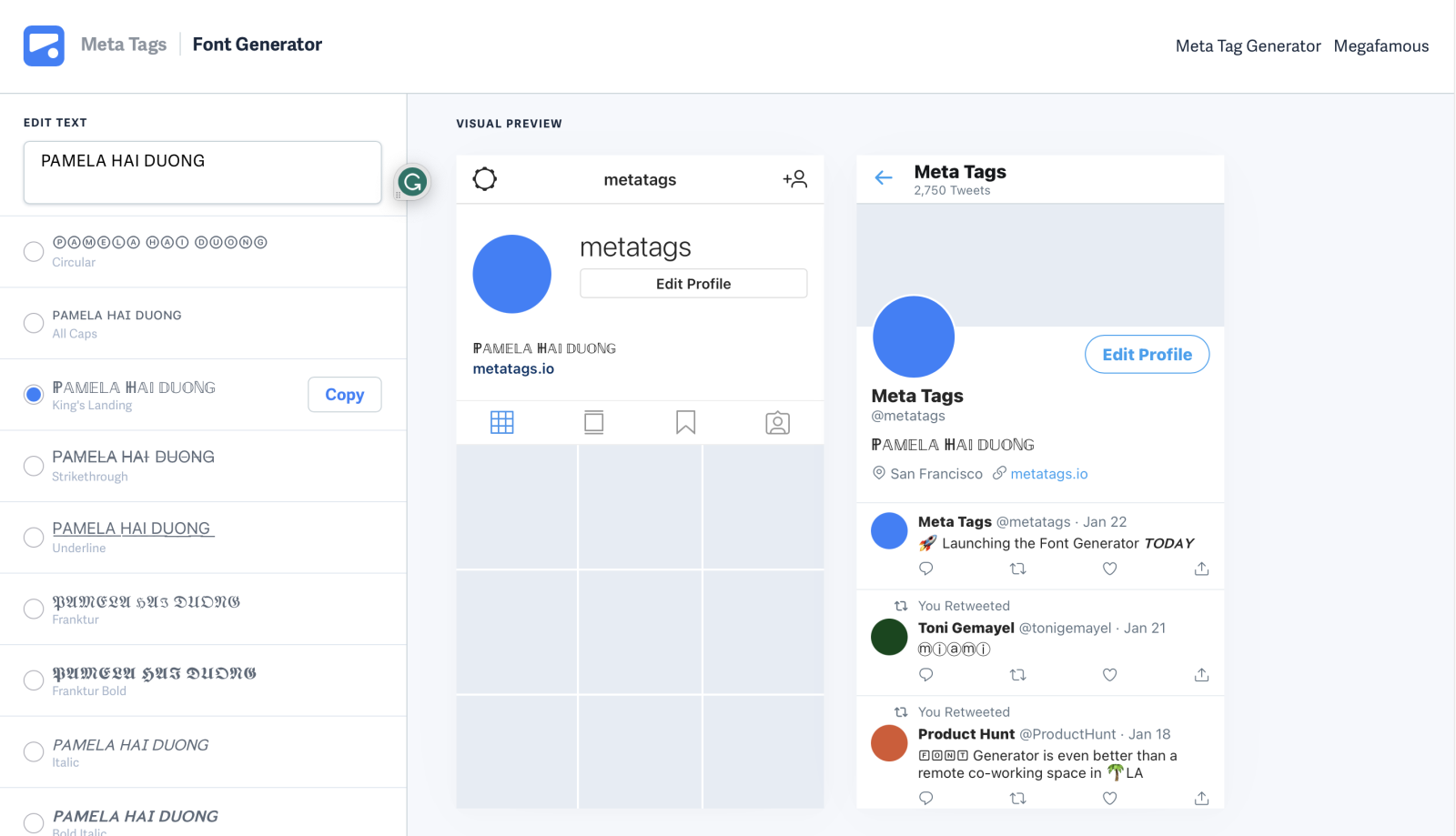Select the Instagram grid view tab icon
Viewport: 1456px width, 836px height.
502,422
